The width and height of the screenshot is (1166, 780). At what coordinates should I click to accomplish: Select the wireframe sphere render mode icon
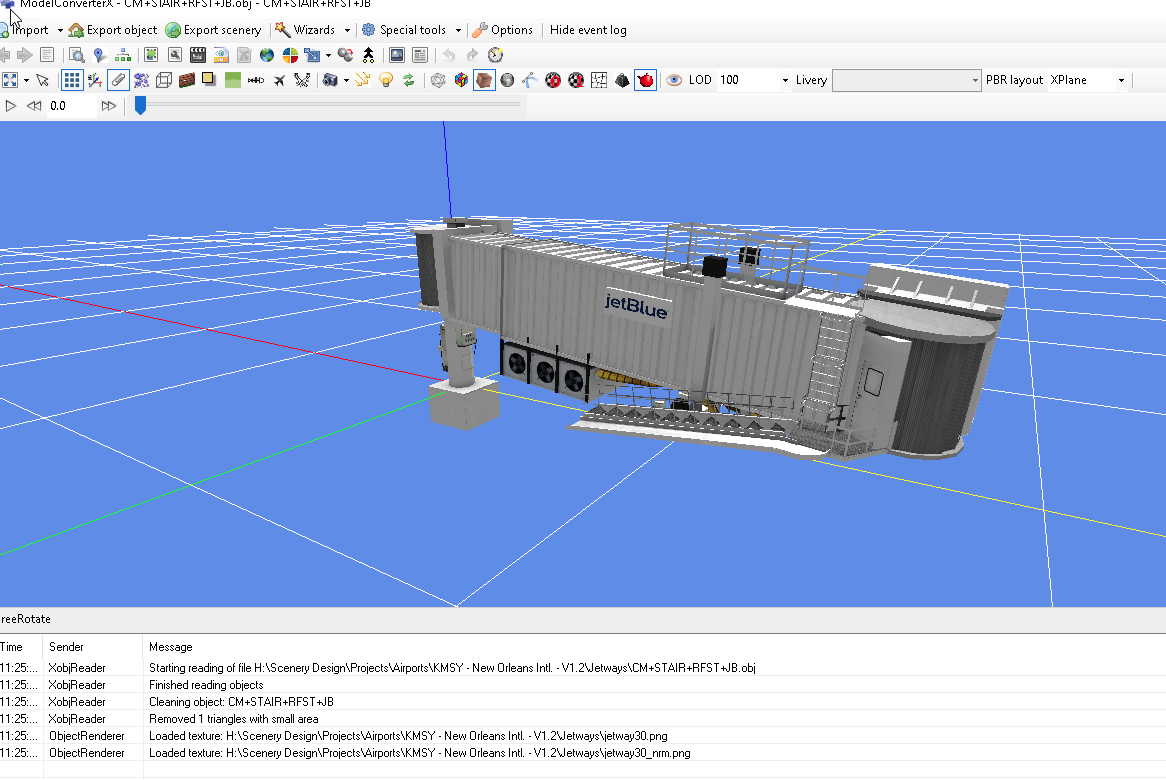pyautogui.click(x=438, y=80)
